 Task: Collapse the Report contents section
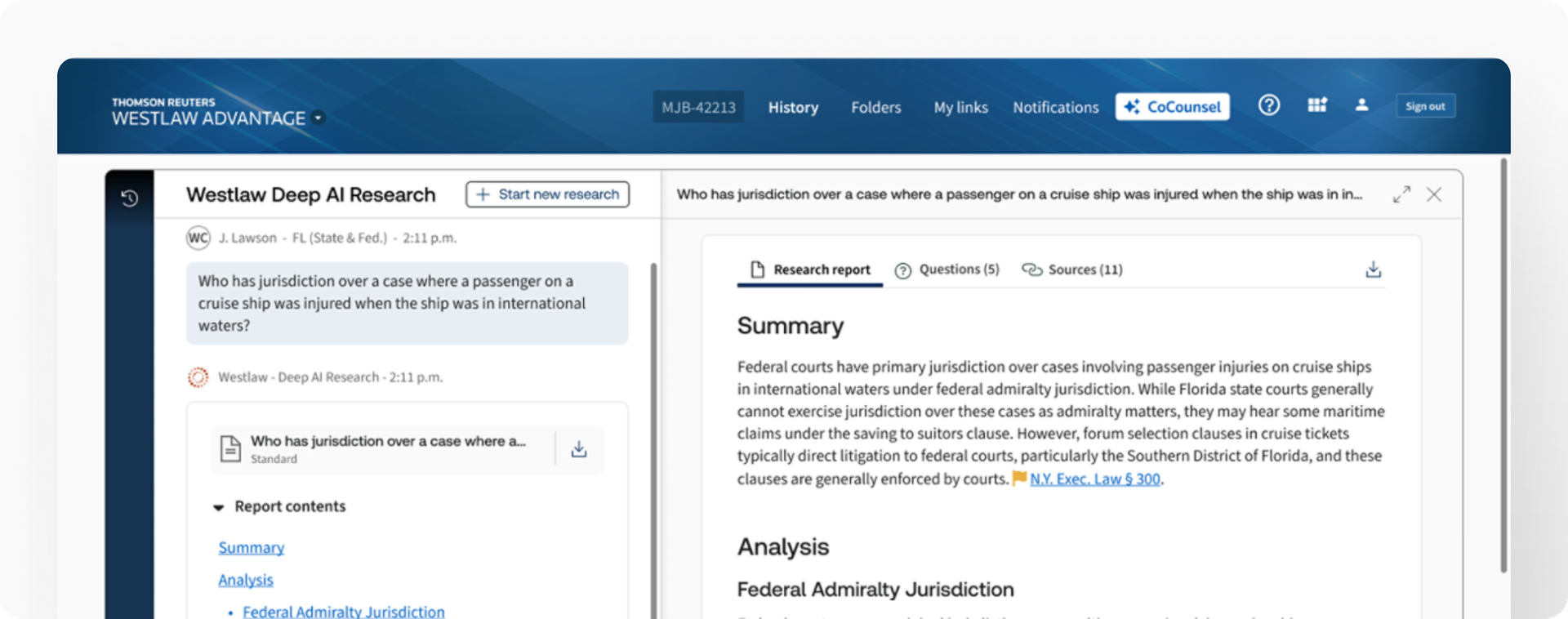[218, 507]
